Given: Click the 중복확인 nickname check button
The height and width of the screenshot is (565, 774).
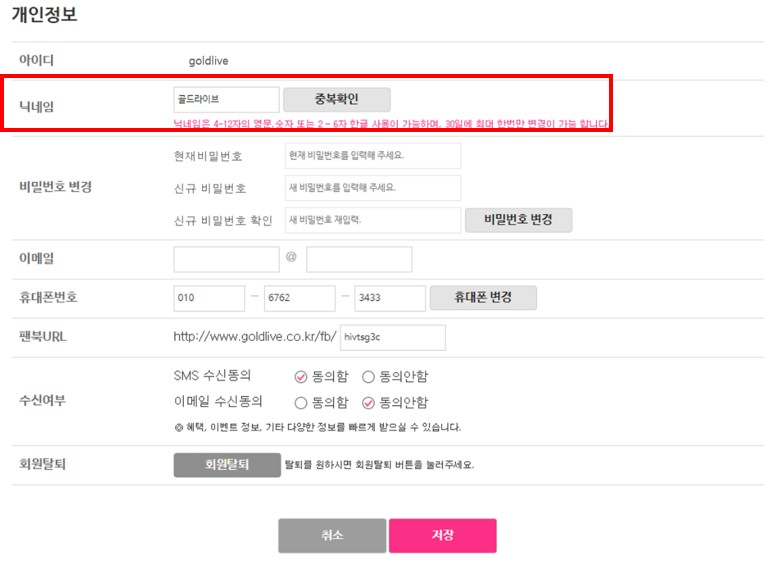Looking at the screenshot, I should point(337,100).
